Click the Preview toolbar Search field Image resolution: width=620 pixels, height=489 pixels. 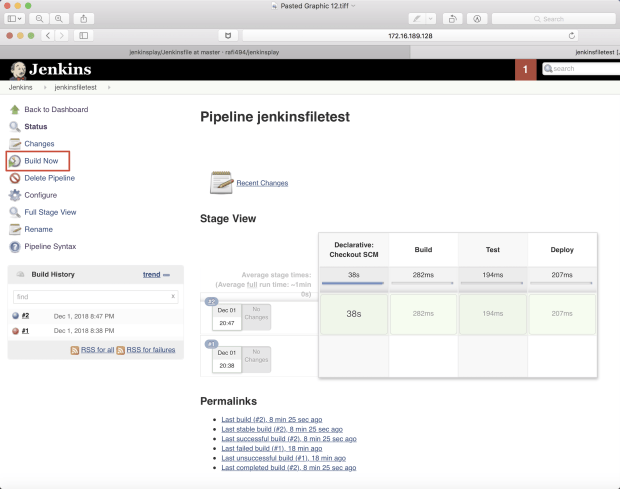(x=554, y=19)
